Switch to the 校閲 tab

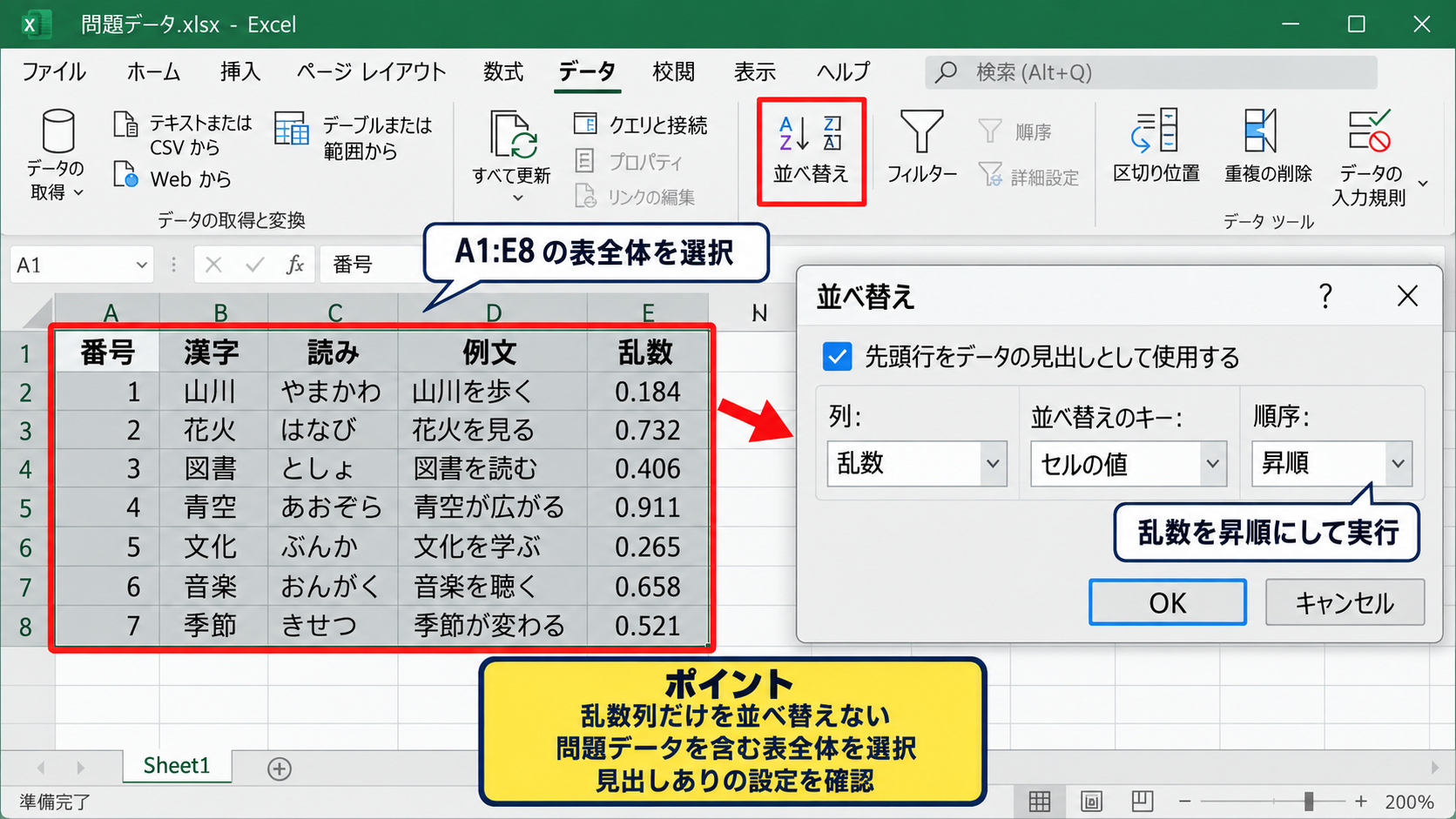[x=673, y=71]
